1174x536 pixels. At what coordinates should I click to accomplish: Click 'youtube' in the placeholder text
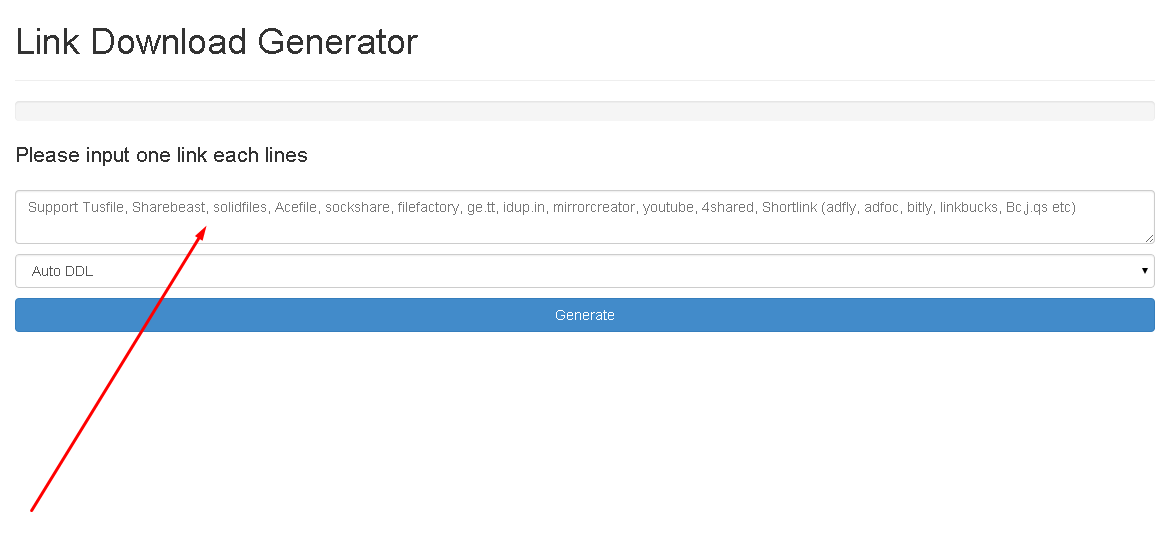click(x=668, y=208)
